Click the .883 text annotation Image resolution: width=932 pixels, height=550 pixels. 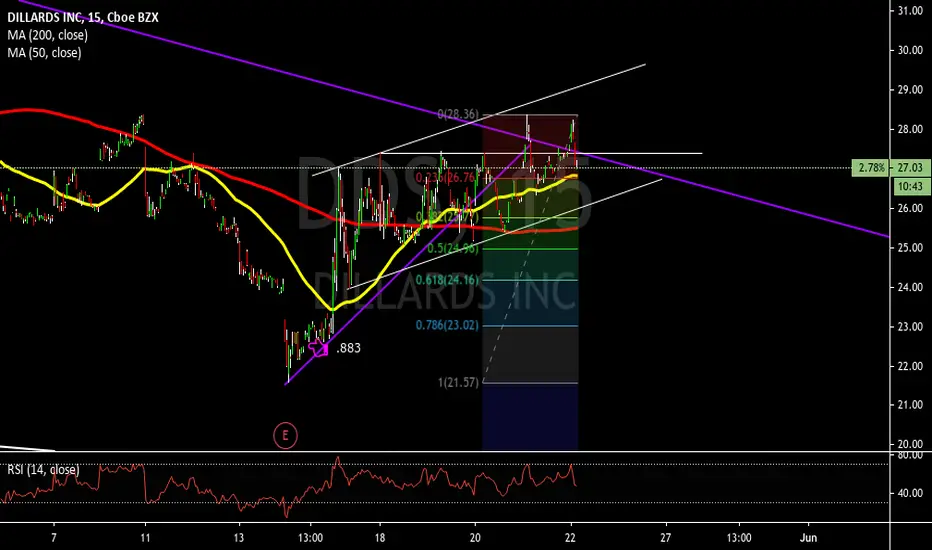click(348, 348)
